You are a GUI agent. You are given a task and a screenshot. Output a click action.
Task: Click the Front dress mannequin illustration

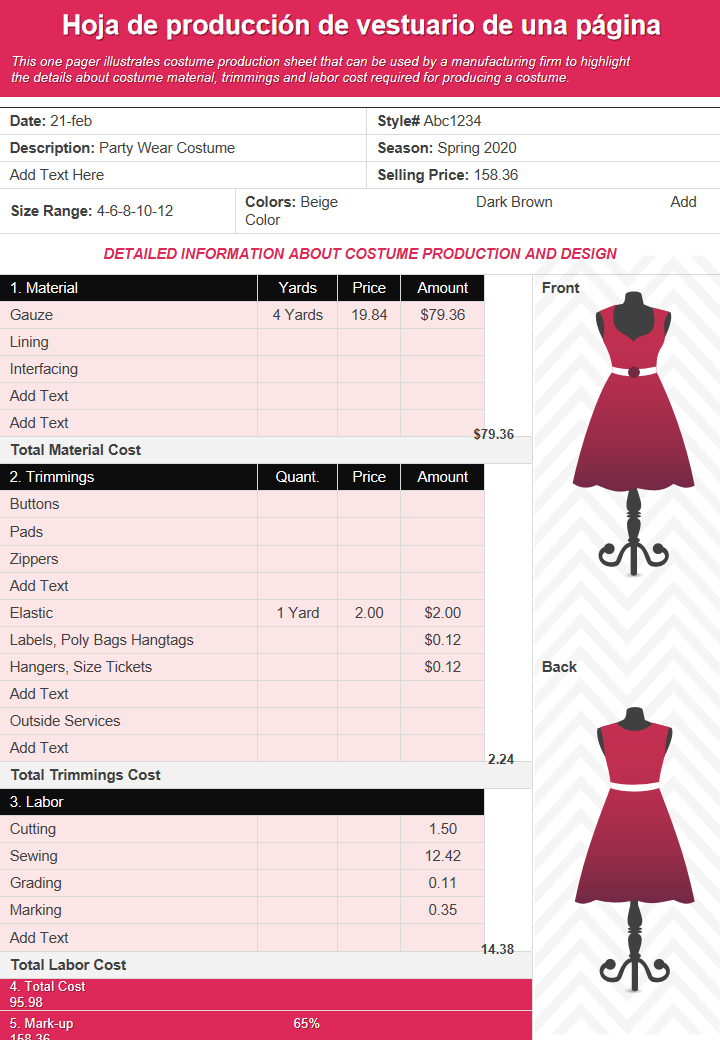pos(634,433)
